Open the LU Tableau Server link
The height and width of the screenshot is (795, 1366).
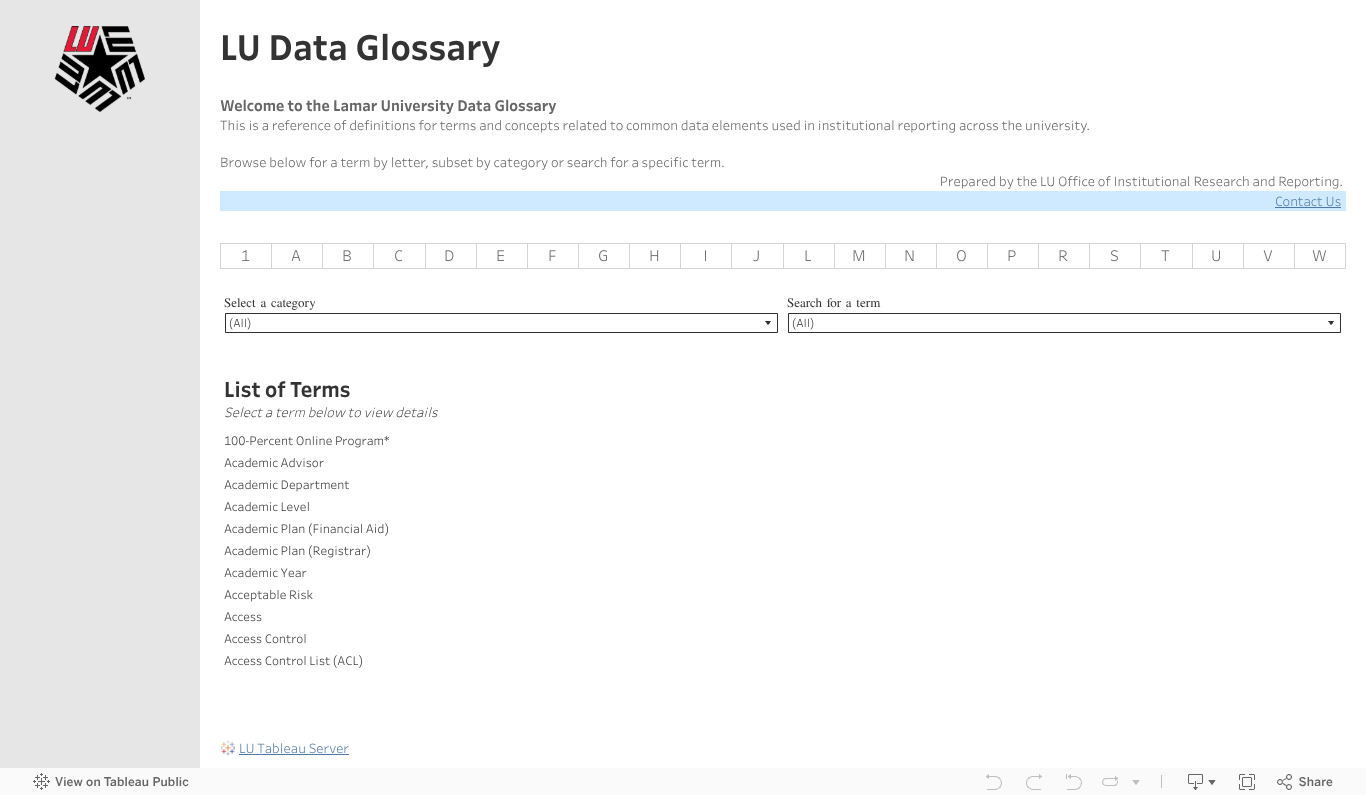pos(293,749)
